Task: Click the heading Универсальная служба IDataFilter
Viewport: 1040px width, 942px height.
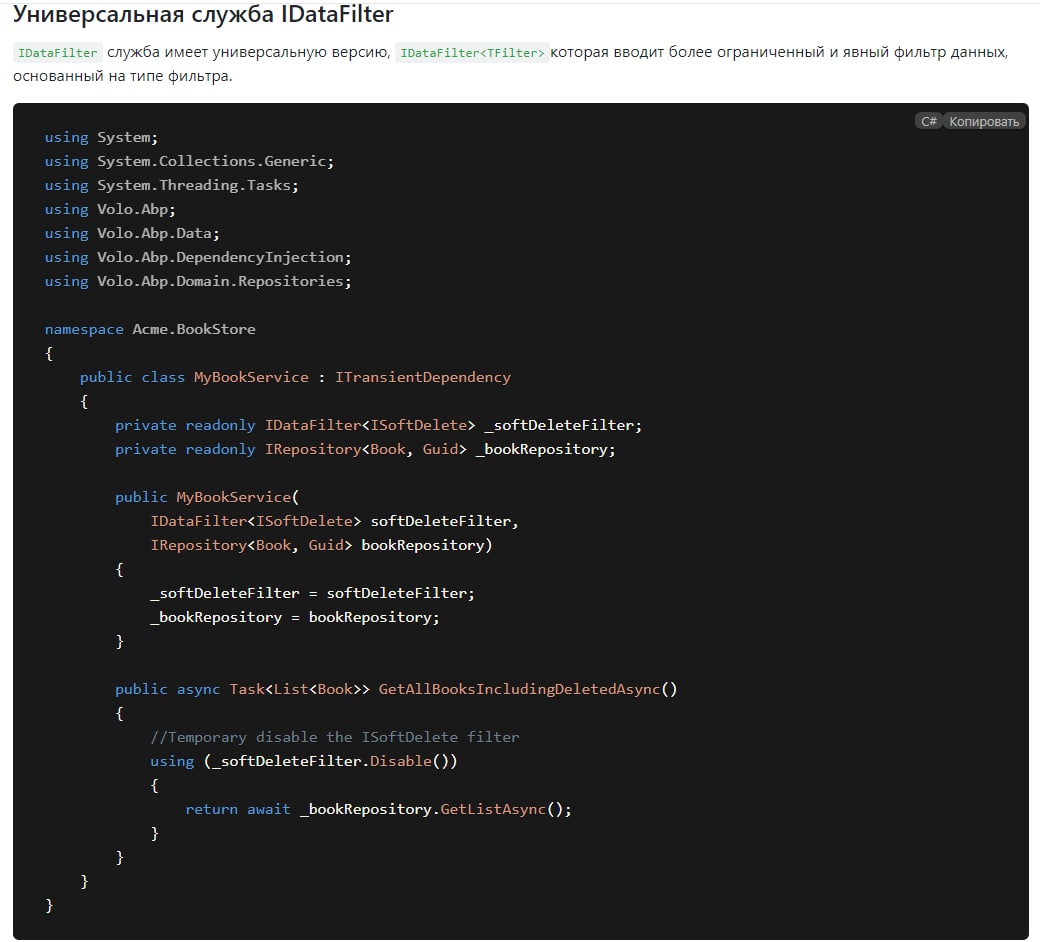Action: pyautogui.click(x=203, y=15)
